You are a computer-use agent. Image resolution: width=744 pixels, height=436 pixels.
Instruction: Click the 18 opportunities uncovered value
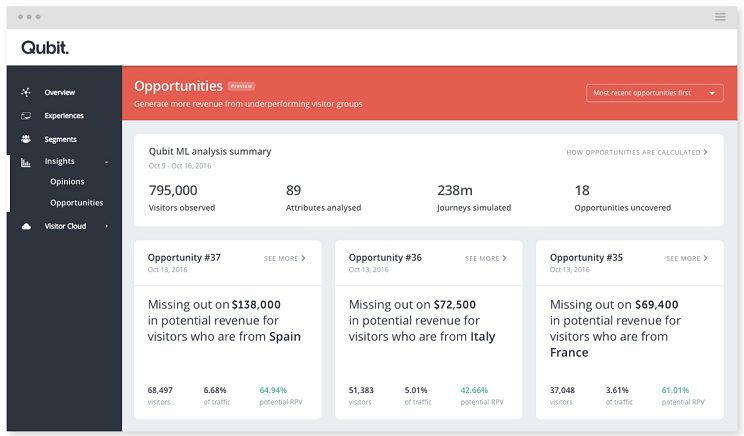pos(582,190)
